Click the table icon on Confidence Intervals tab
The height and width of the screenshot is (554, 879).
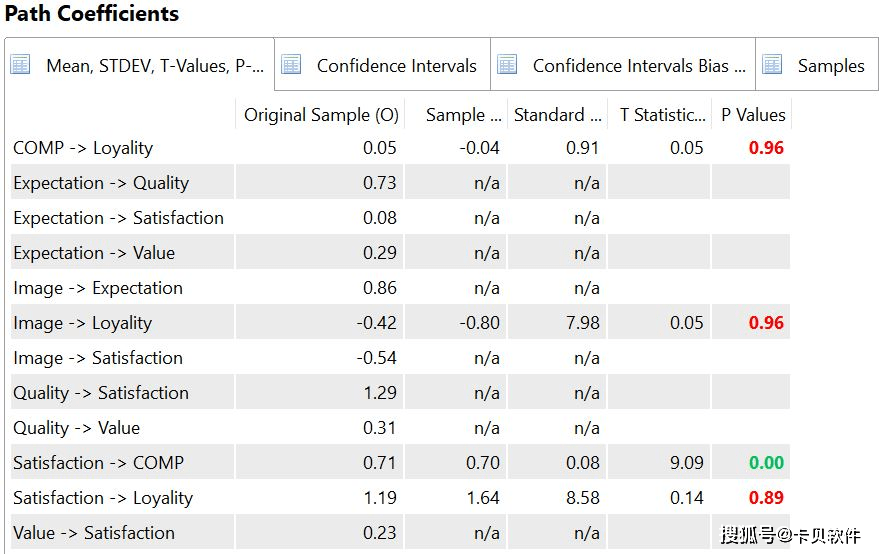coord(291,65)
